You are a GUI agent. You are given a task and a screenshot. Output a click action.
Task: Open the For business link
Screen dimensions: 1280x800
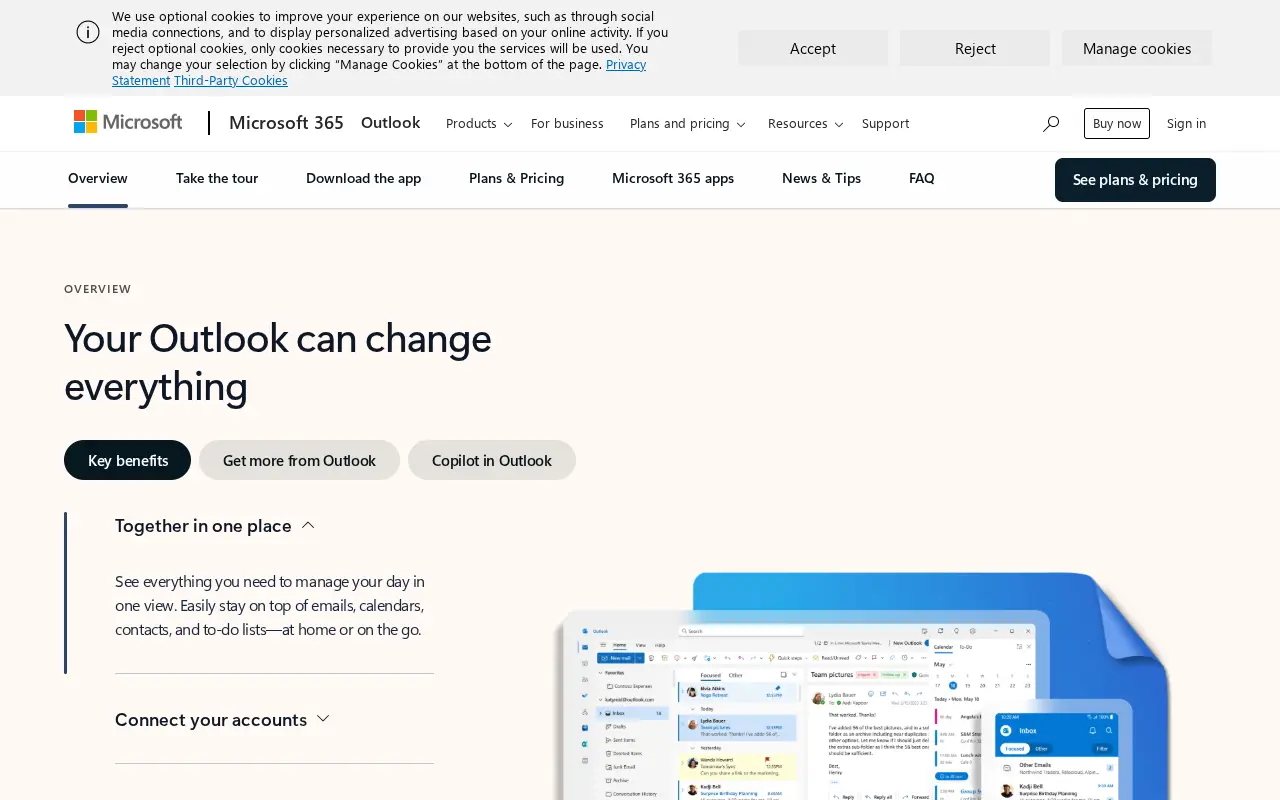567,123
